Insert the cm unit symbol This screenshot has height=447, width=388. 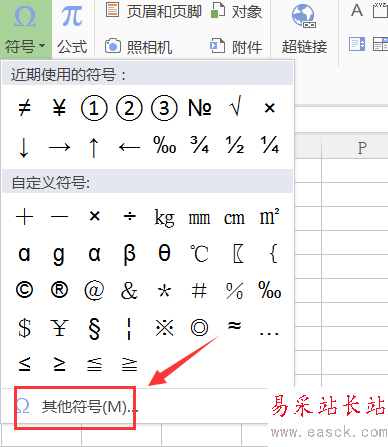pyautogui.click(x=234, y=218)
